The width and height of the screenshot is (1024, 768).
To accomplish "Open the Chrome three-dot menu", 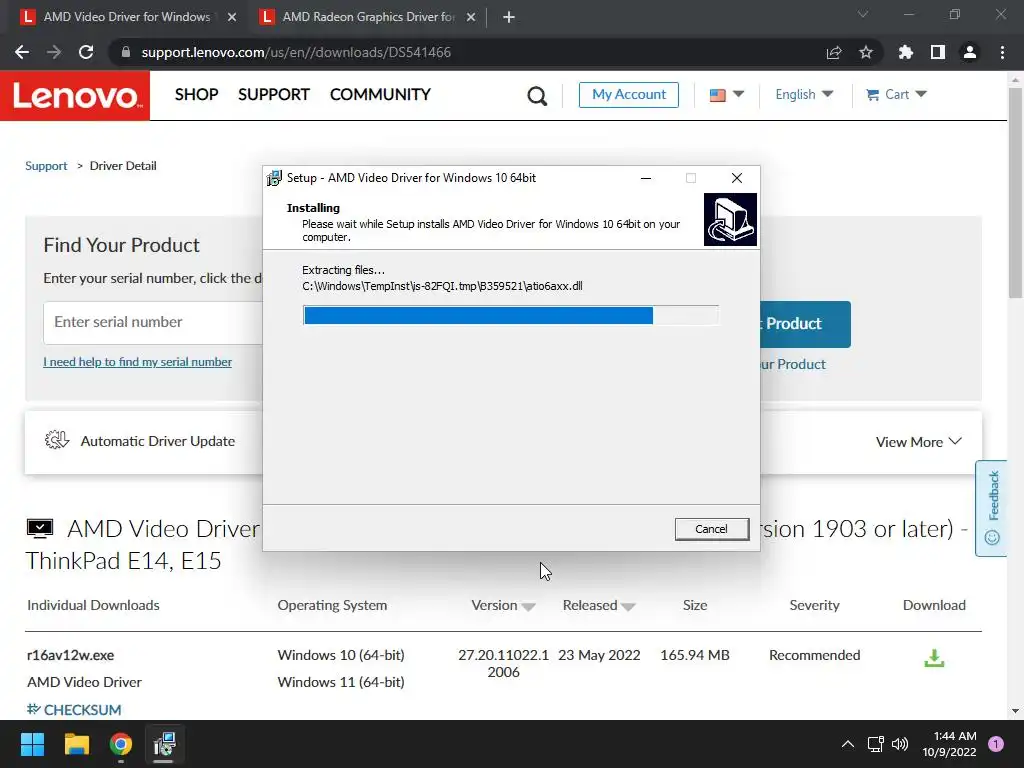I will (1002, 52).
